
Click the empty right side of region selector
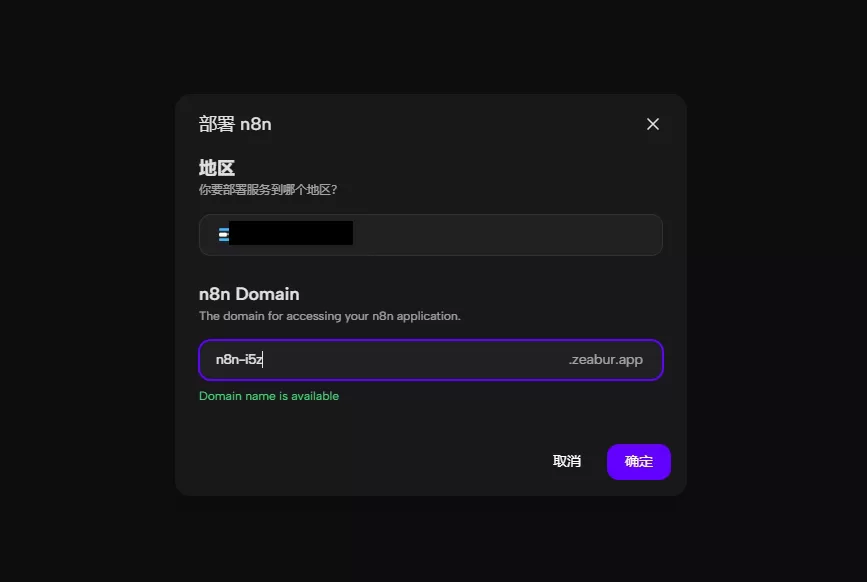click(508, 235)
